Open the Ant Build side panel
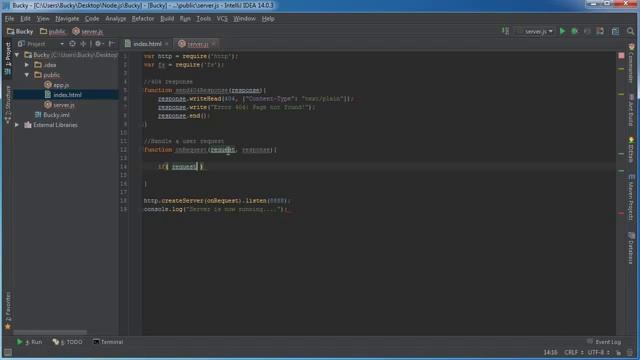This screenshot has height=360, width=640. click(631, 109)
